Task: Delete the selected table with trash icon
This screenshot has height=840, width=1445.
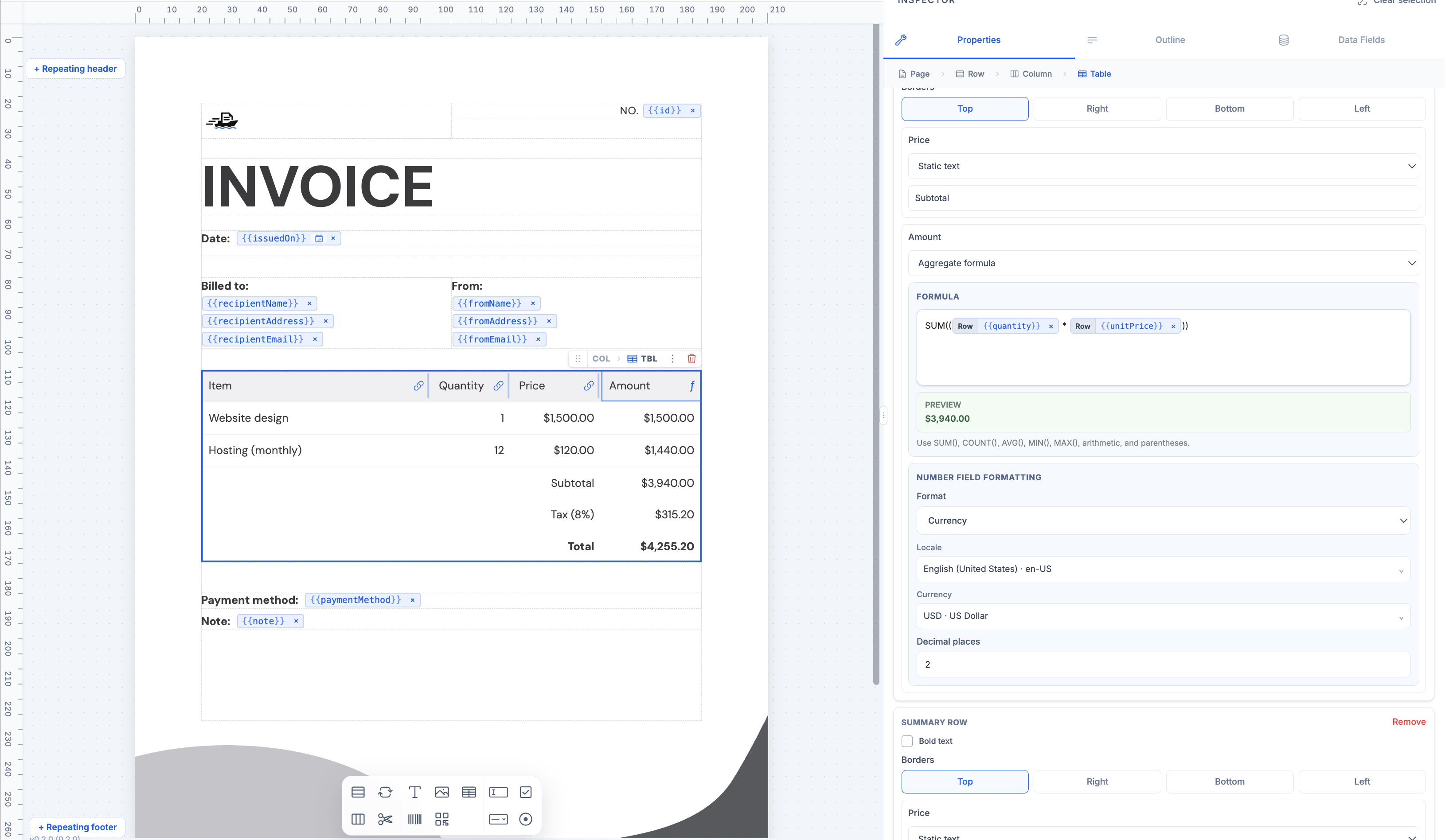Action: tap(691, 358)
